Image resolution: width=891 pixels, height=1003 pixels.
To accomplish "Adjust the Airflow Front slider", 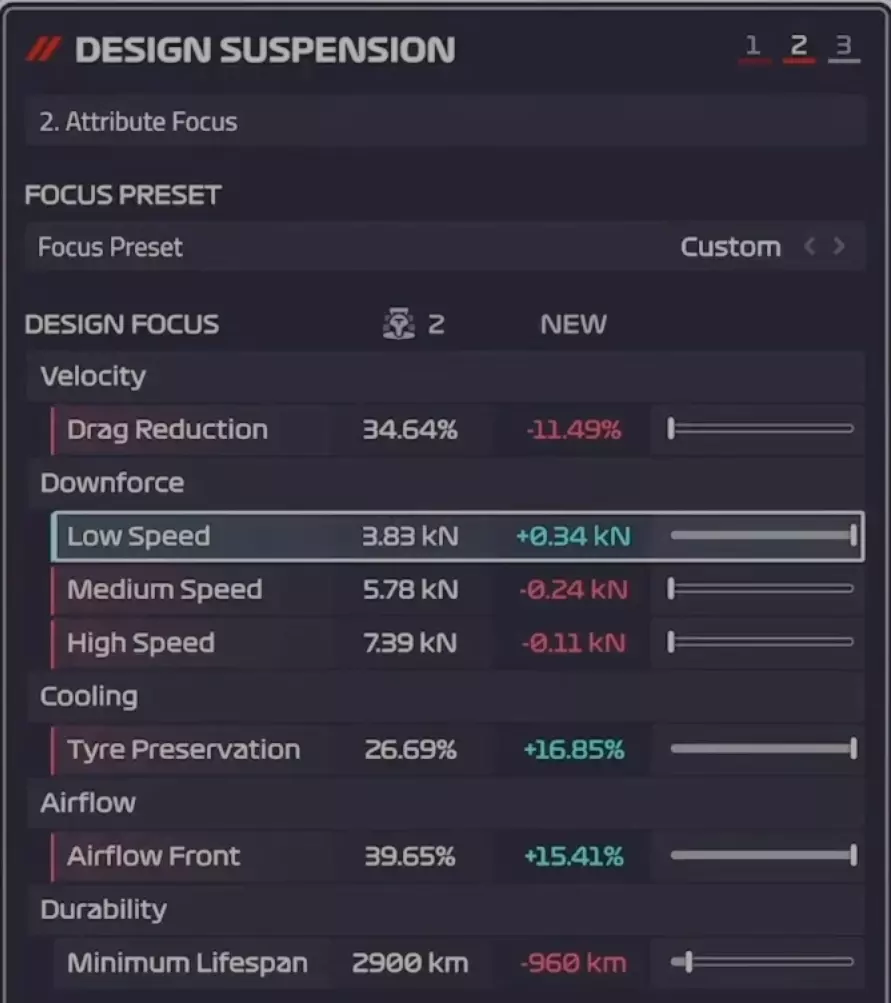I will pos(761,856).
